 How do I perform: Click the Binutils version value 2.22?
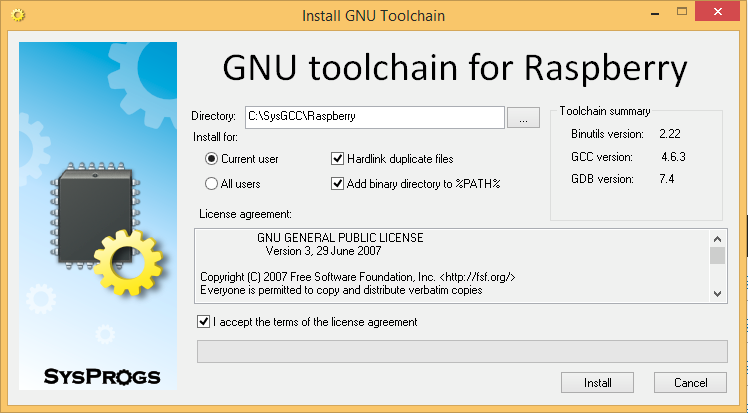click(670, 134)
